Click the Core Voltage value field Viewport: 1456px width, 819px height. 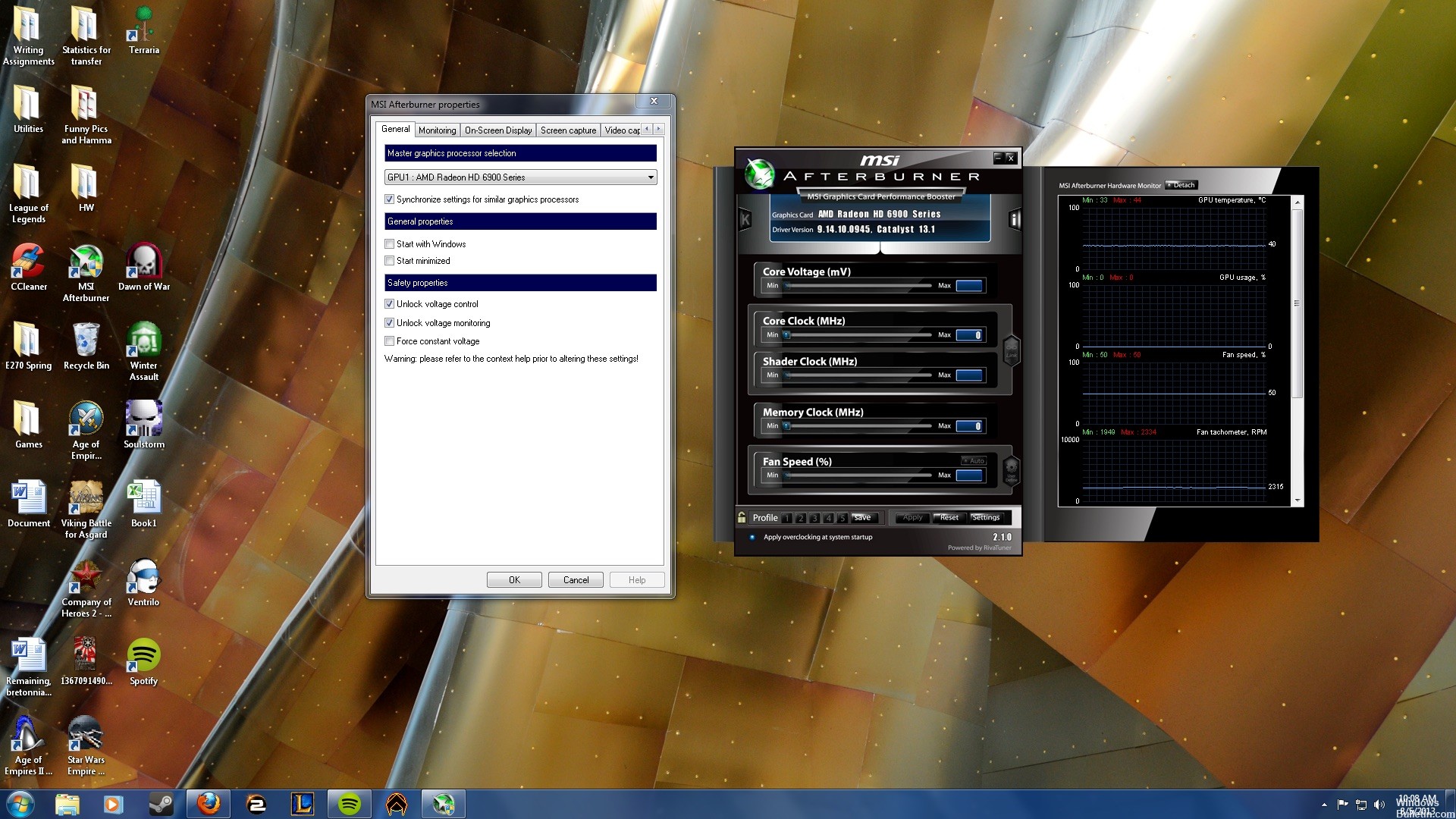(x=969, y=286)
